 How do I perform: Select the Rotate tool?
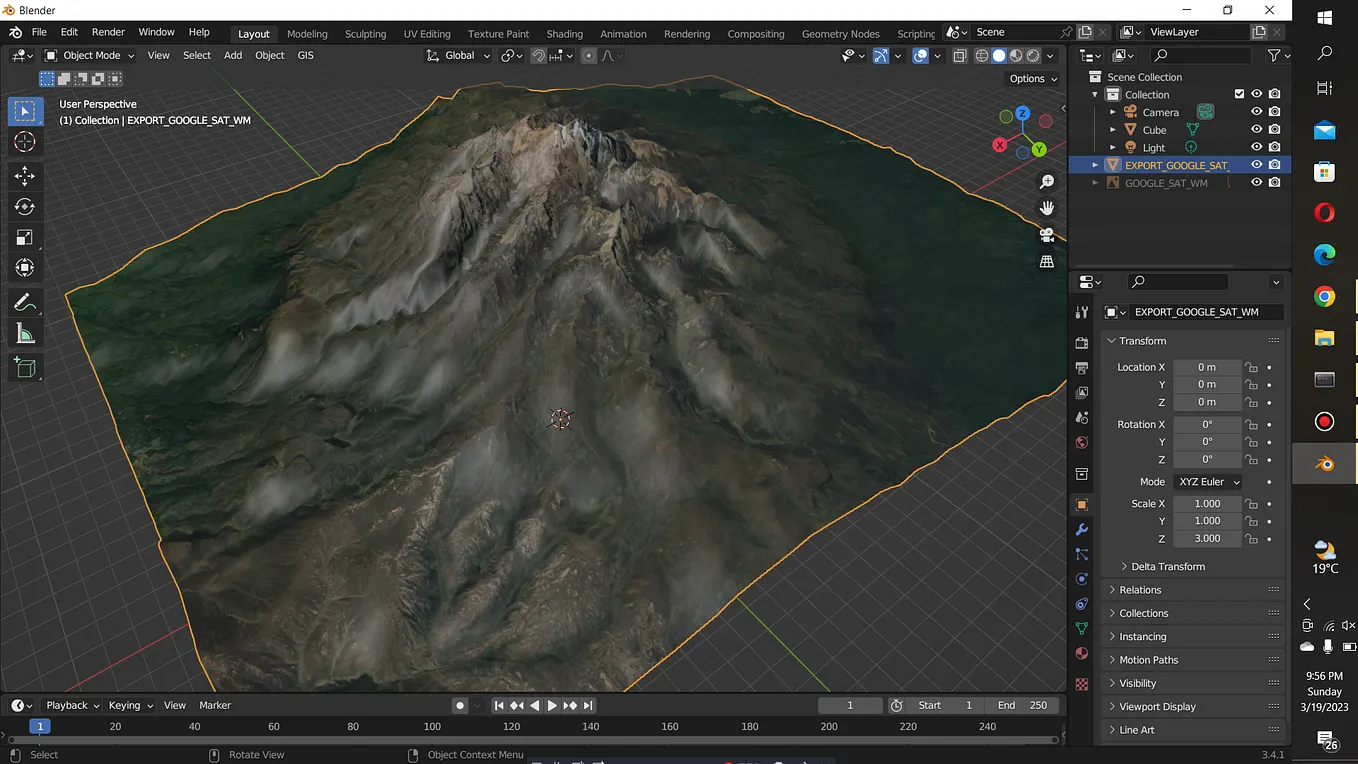click(25, 207)
